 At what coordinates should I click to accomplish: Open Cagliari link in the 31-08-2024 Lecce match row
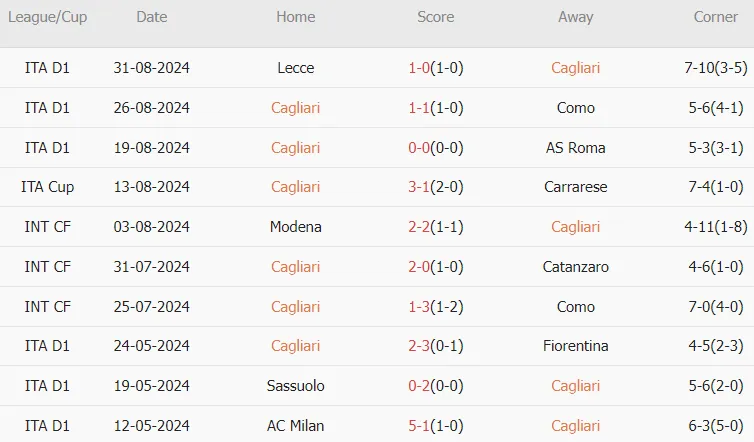tap(575, 68)
